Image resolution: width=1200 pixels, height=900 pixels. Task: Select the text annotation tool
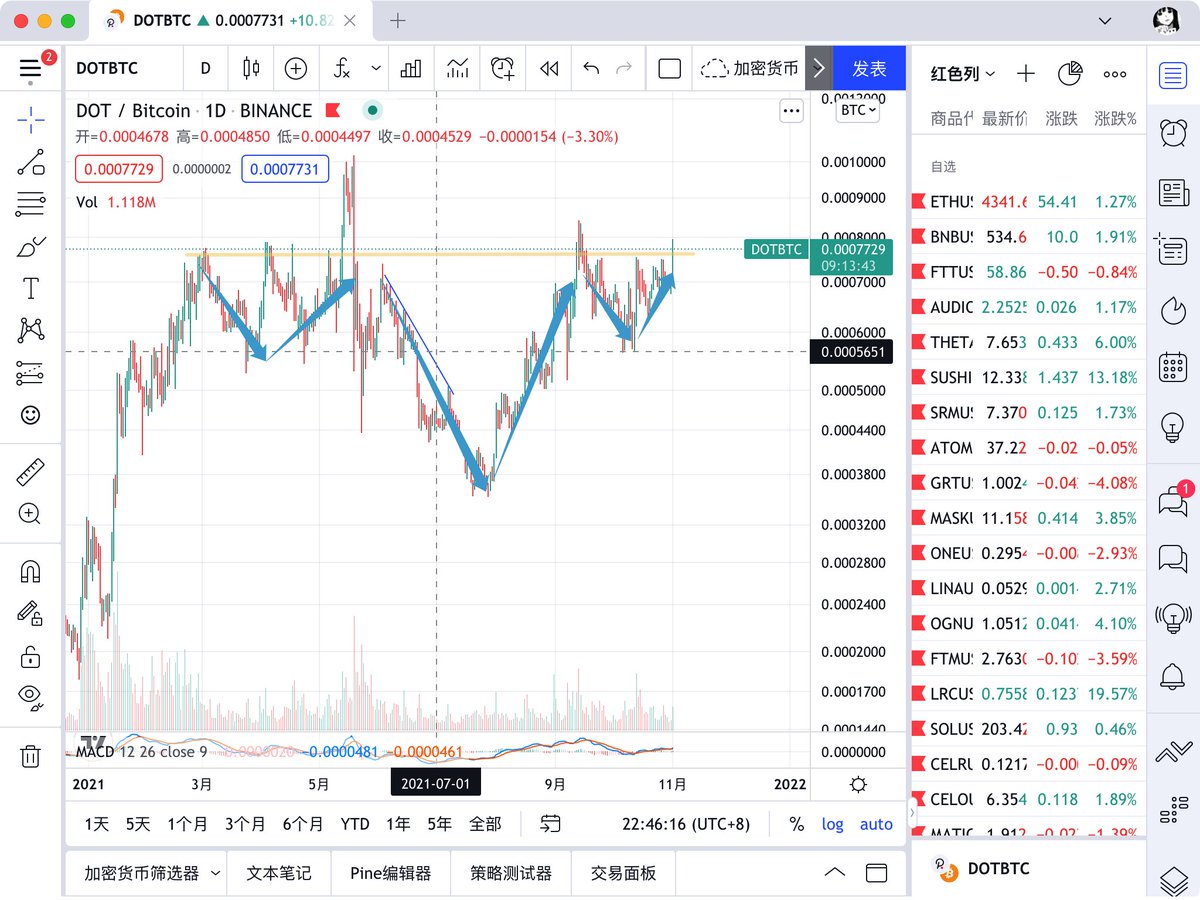[x=31, y=289]
